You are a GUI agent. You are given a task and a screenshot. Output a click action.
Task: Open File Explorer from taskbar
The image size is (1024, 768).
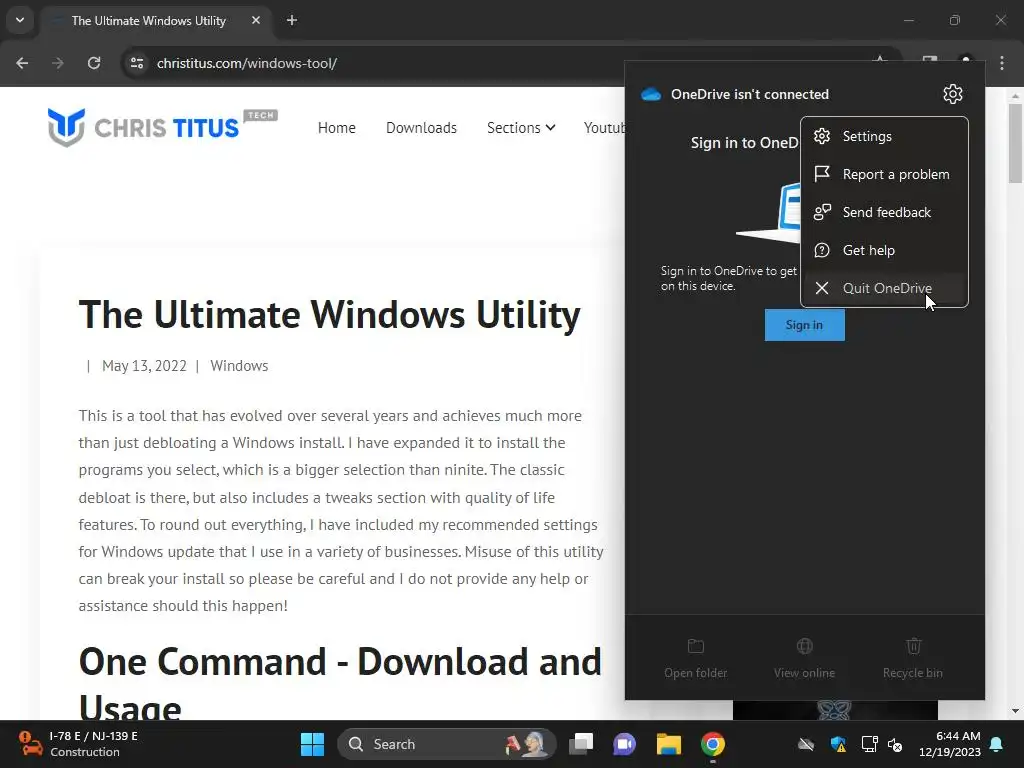[669, 744]
